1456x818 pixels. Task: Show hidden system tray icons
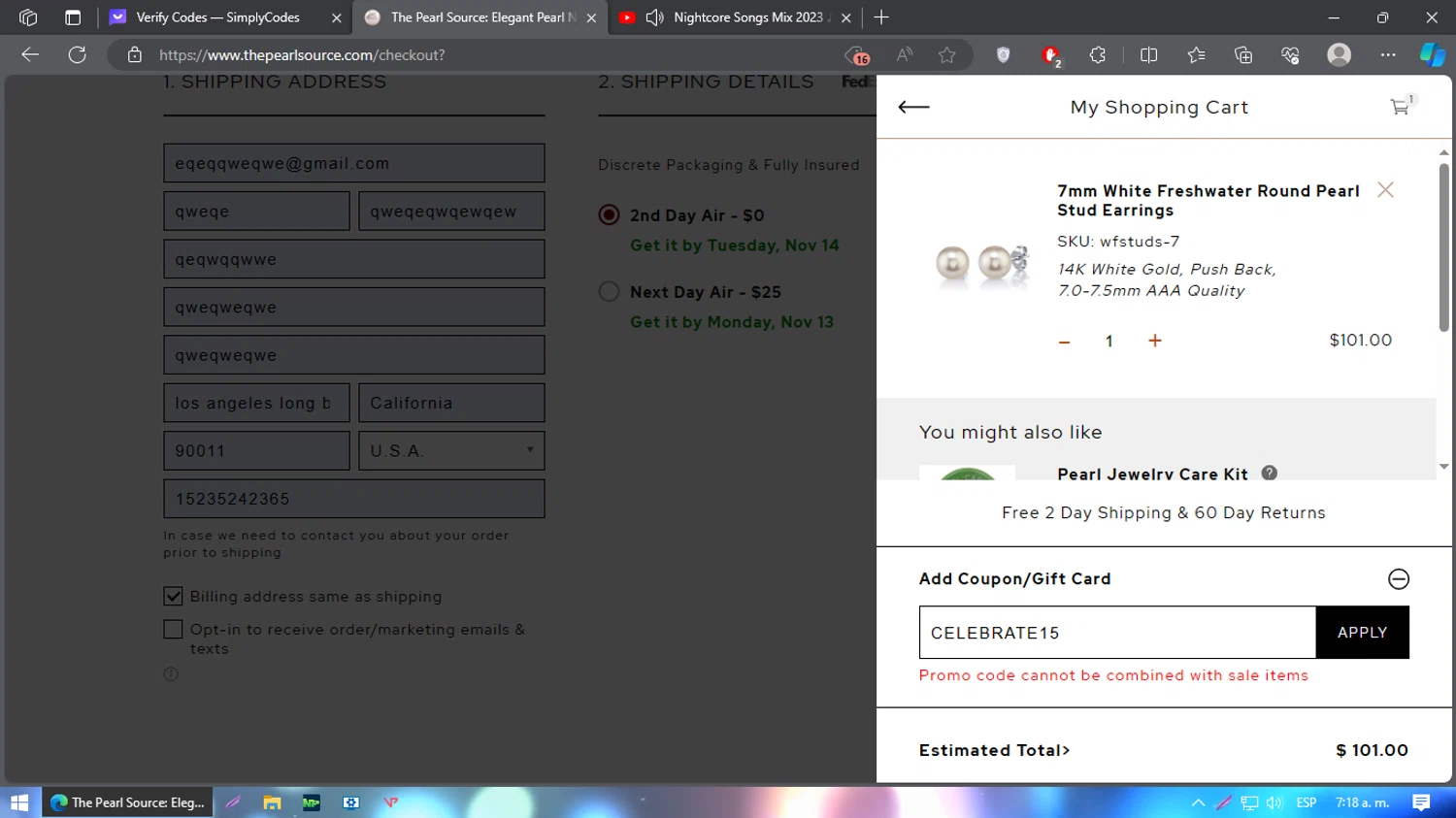coord(1198,802)
